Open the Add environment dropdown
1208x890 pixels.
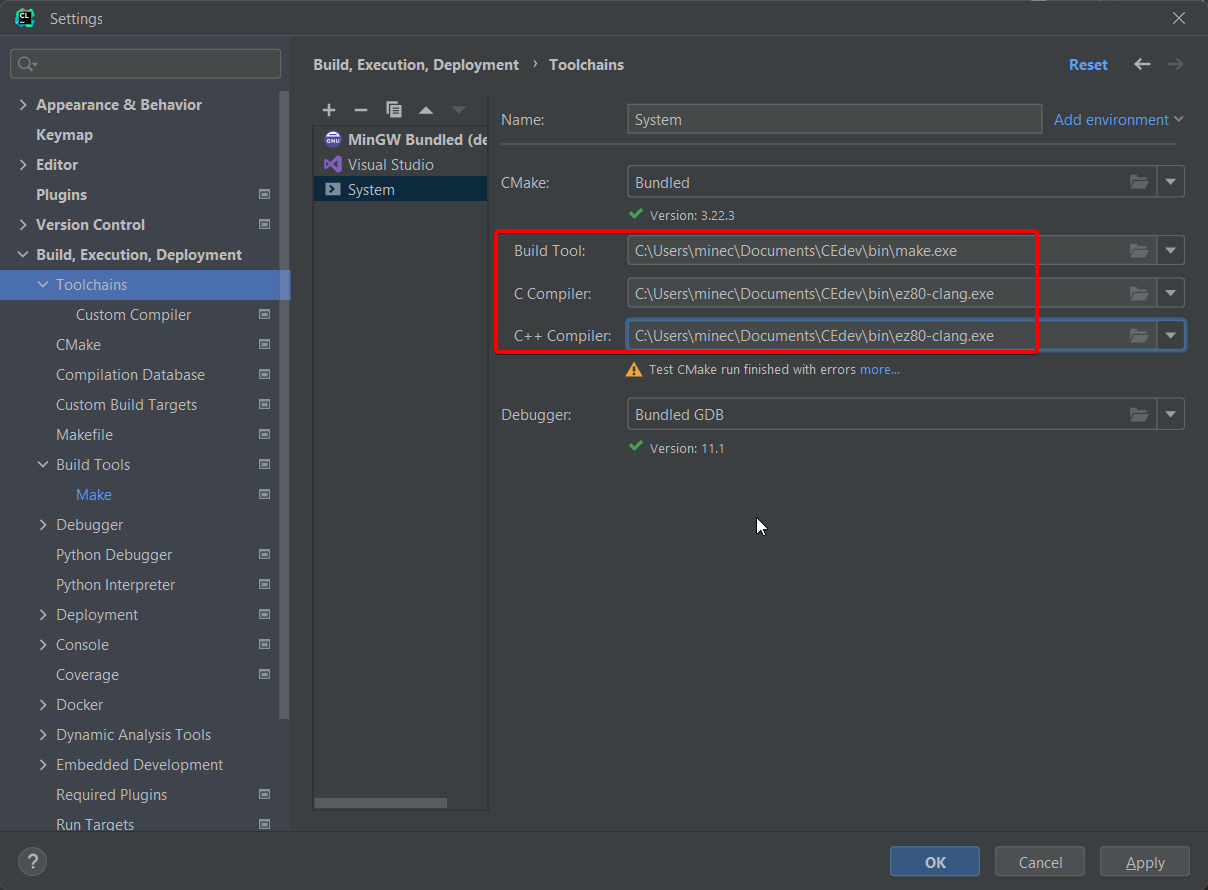[1118, 119]
